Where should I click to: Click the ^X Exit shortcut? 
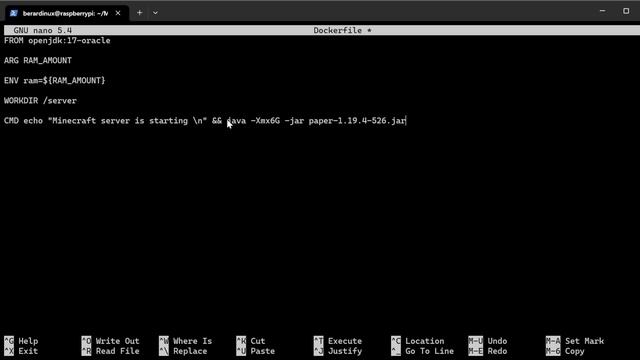[21, 351]
